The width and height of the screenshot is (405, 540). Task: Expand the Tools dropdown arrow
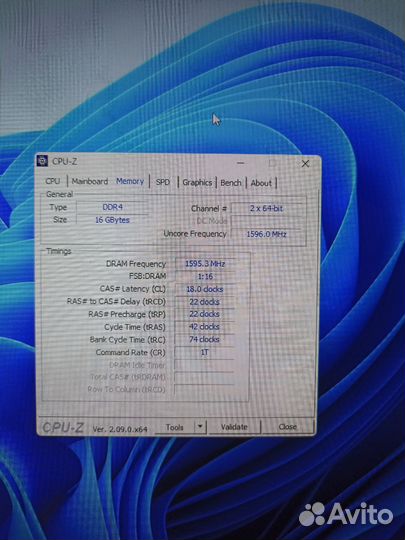coord(200,427)
